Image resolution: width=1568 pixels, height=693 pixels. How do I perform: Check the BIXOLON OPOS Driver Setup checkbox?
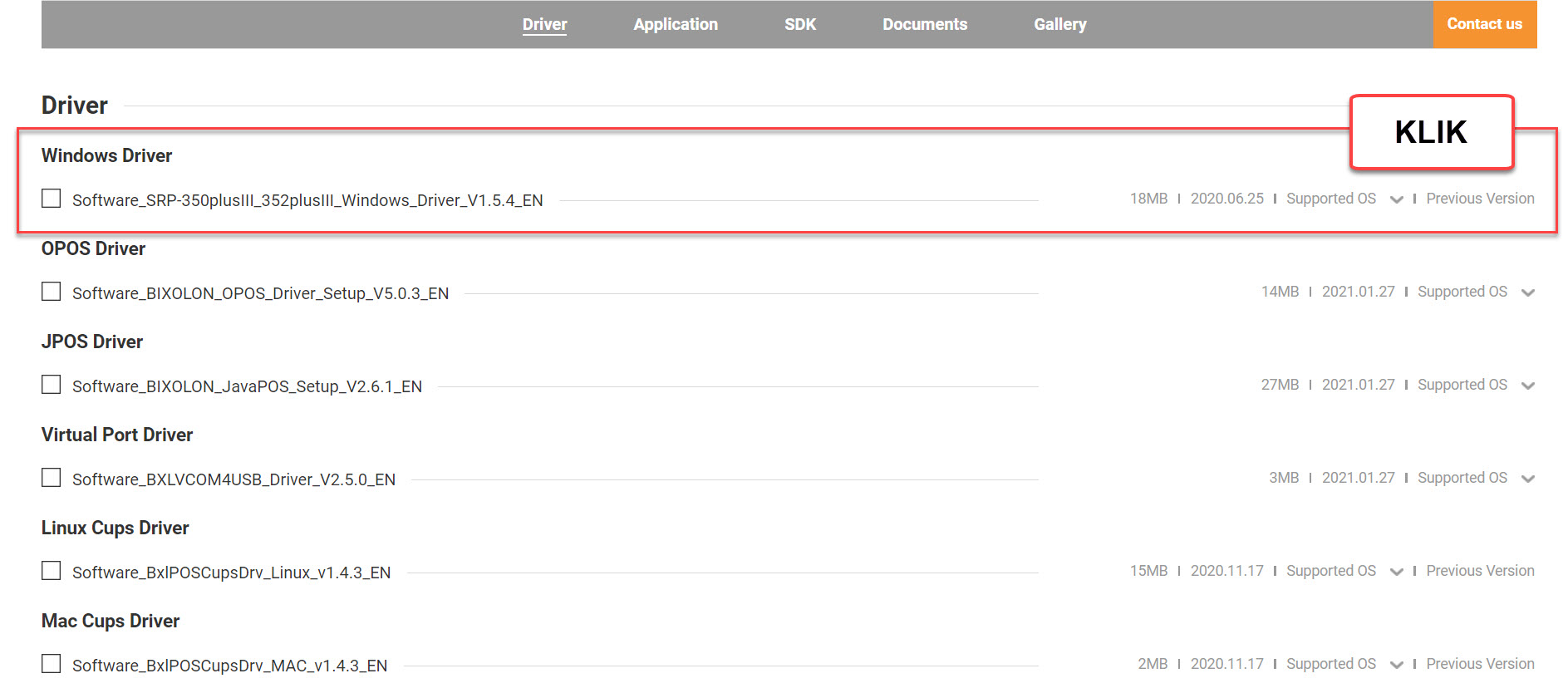pyautogui.click(x=52, y=292)
